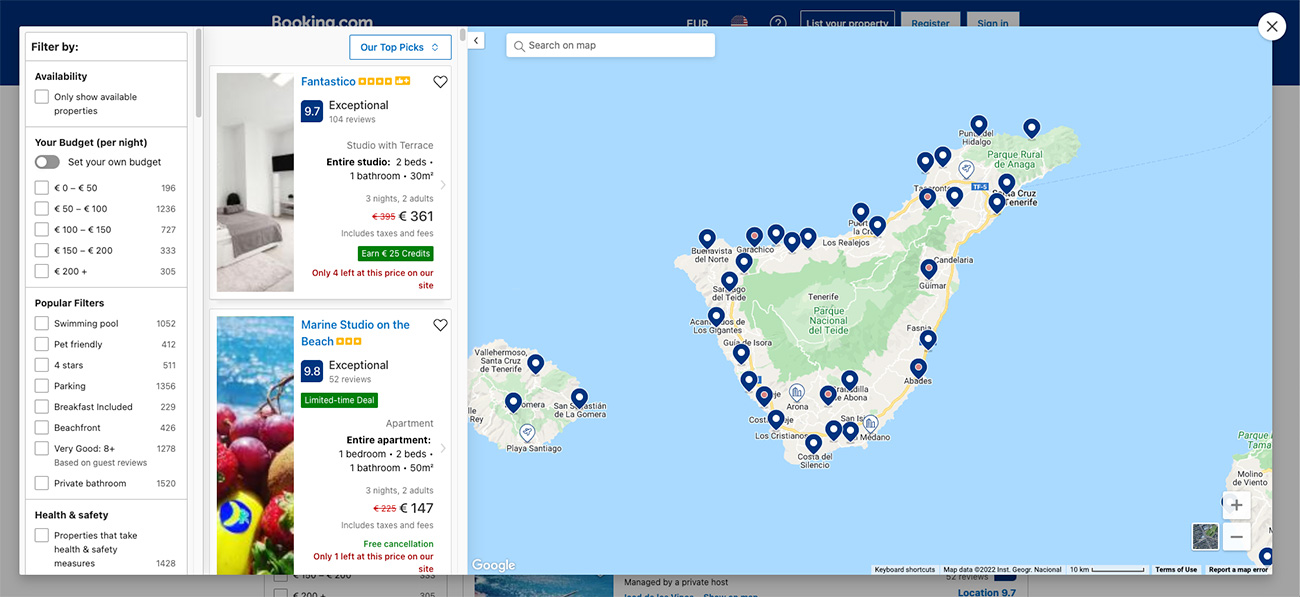This screenshot has height=597, width=1300.
Task: Check Only show available properties
Action: [42, 97]
